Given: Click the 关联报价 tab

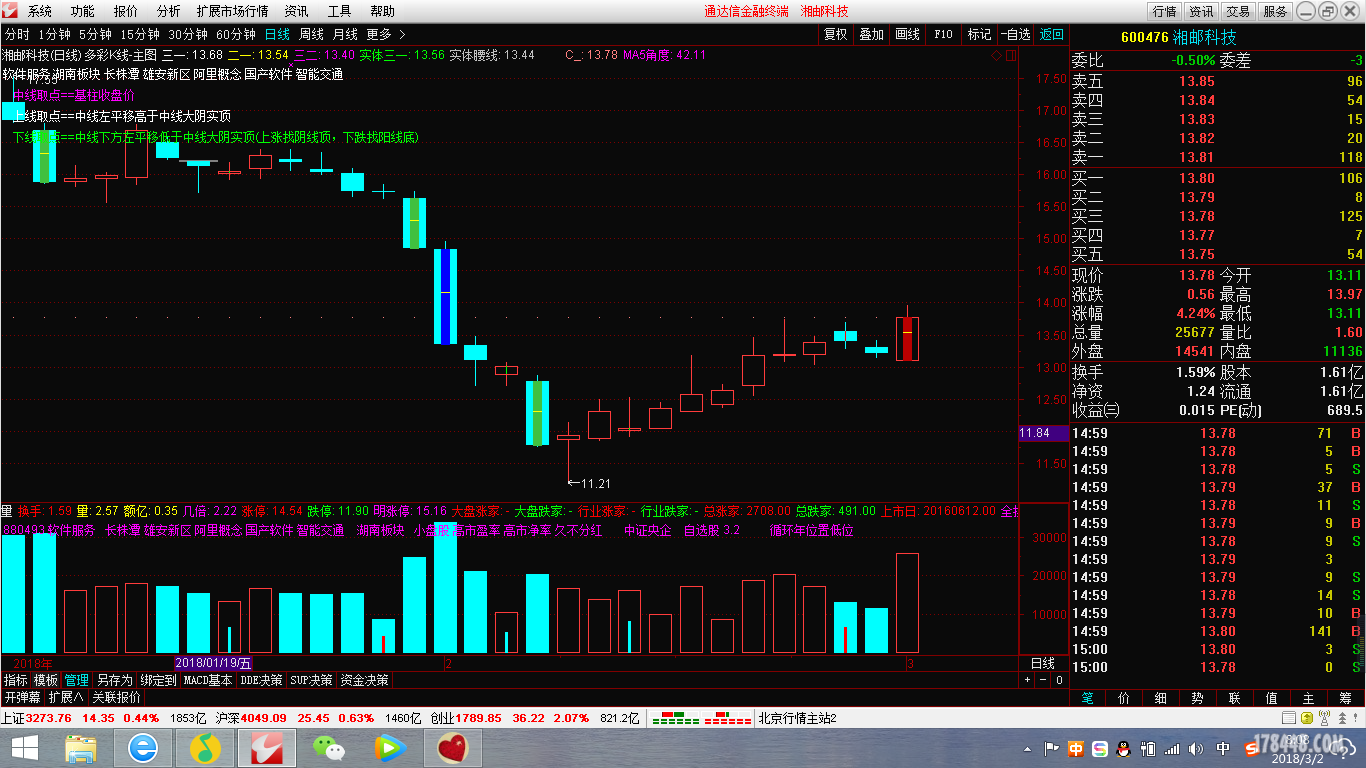Looking at the screenshot, I should [116, 697].
